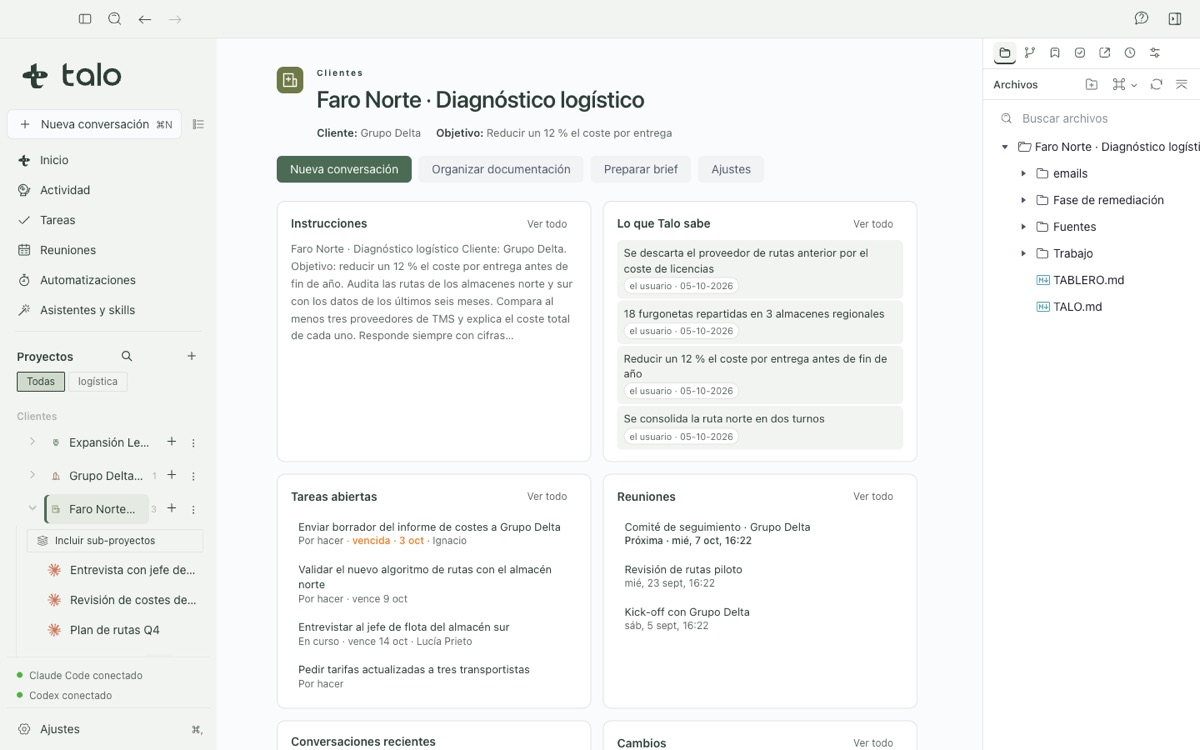1200x750 pixels.
Task: Expand the Trabajo folder
Action: point(1023,254)
